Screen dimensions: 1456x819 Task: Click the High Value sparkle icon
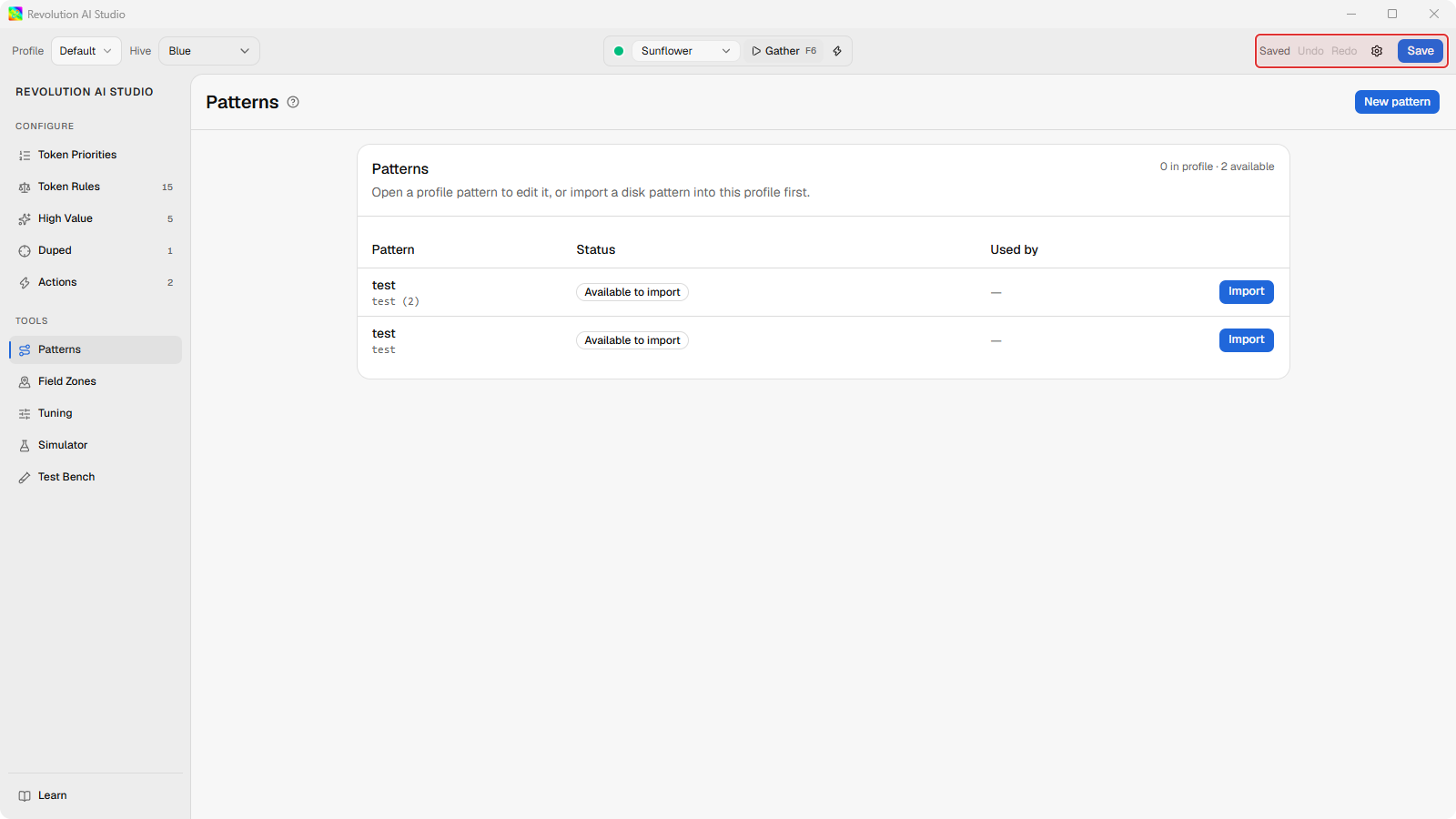point(25,219)
